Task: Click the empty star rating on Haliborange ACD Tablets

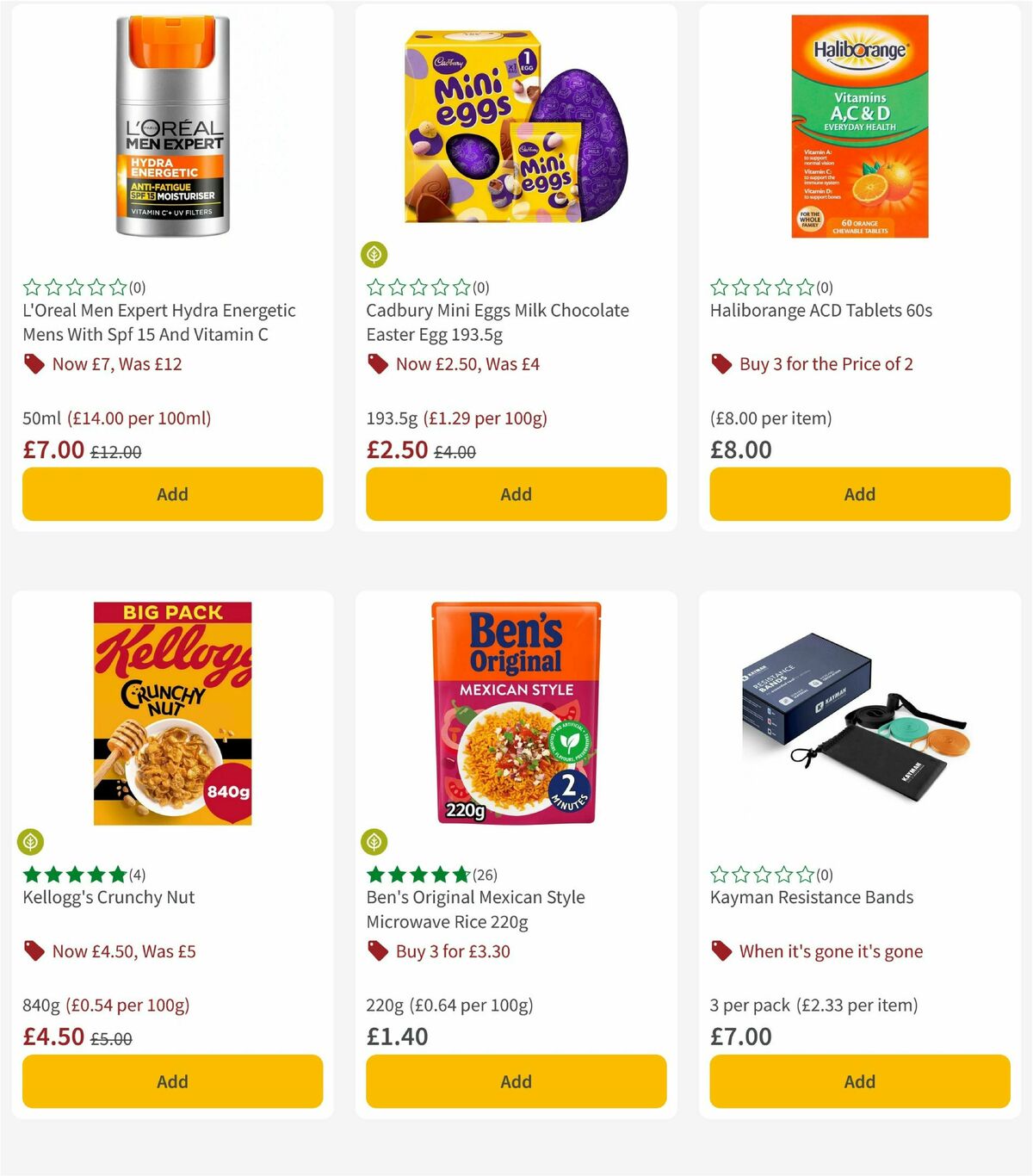Action: pyautogui.click(x=761, y=286)
